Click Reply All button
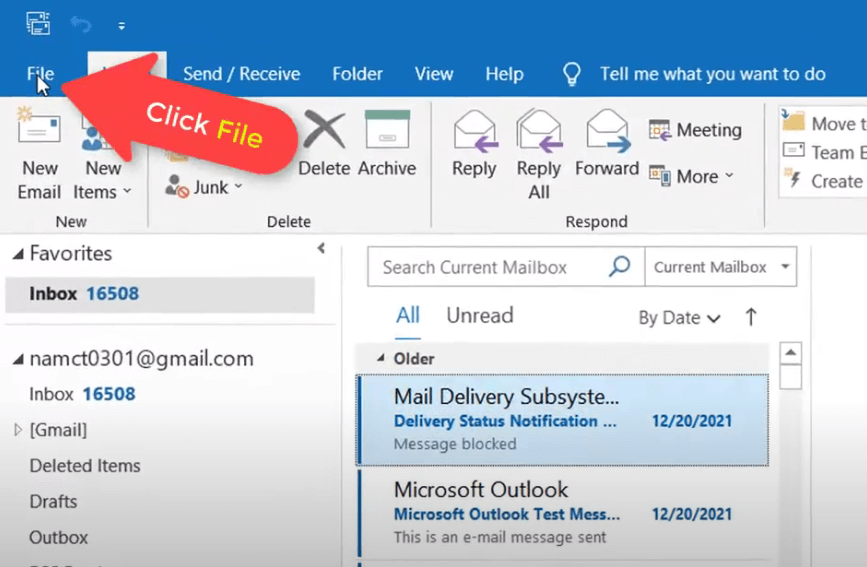This screenshot has height=567, width=867. pos(539,155)
